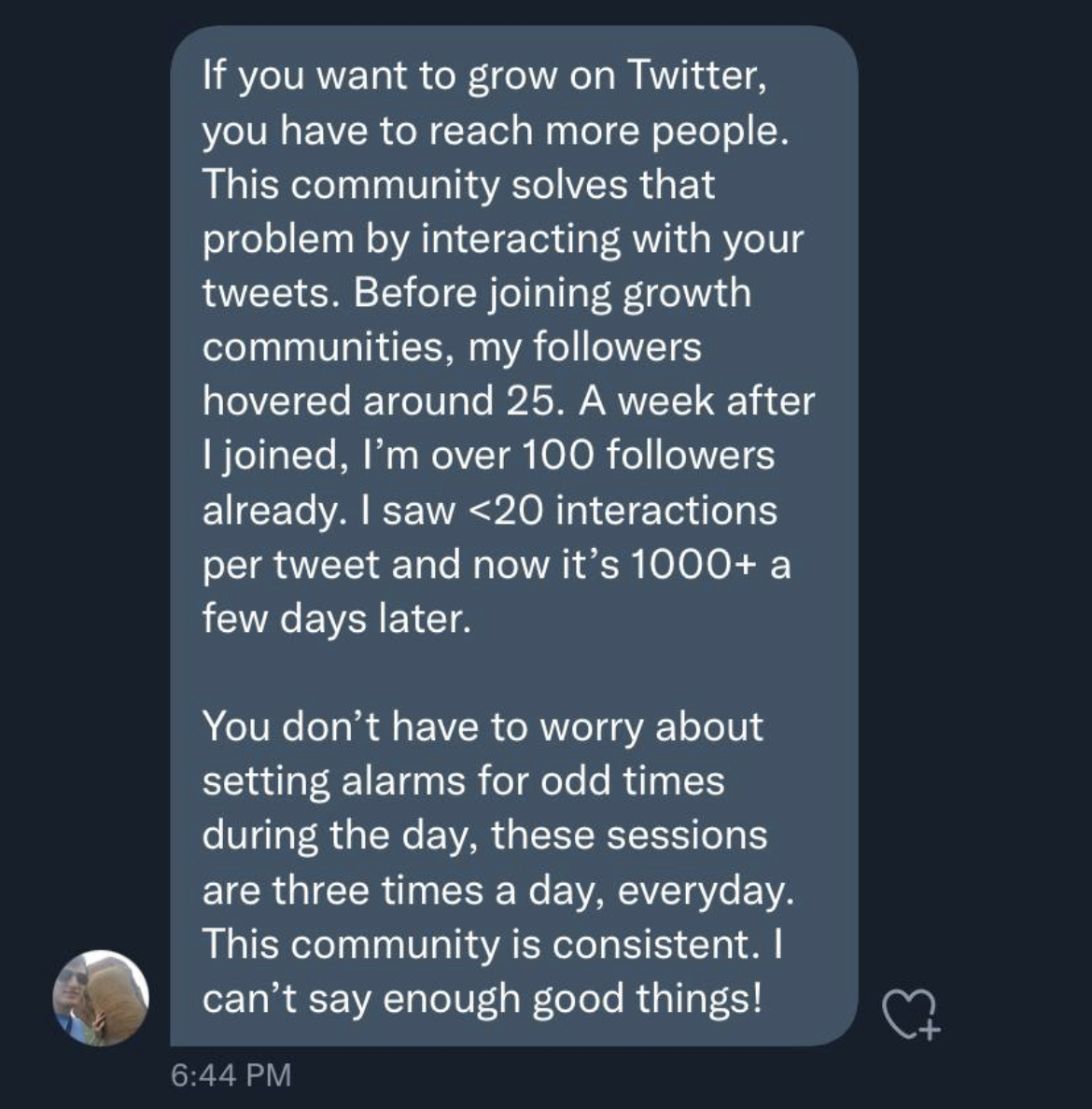Click "can't say enough good things!" line
Viewport: 1092px width, 1109px height.
coord(483,999)
